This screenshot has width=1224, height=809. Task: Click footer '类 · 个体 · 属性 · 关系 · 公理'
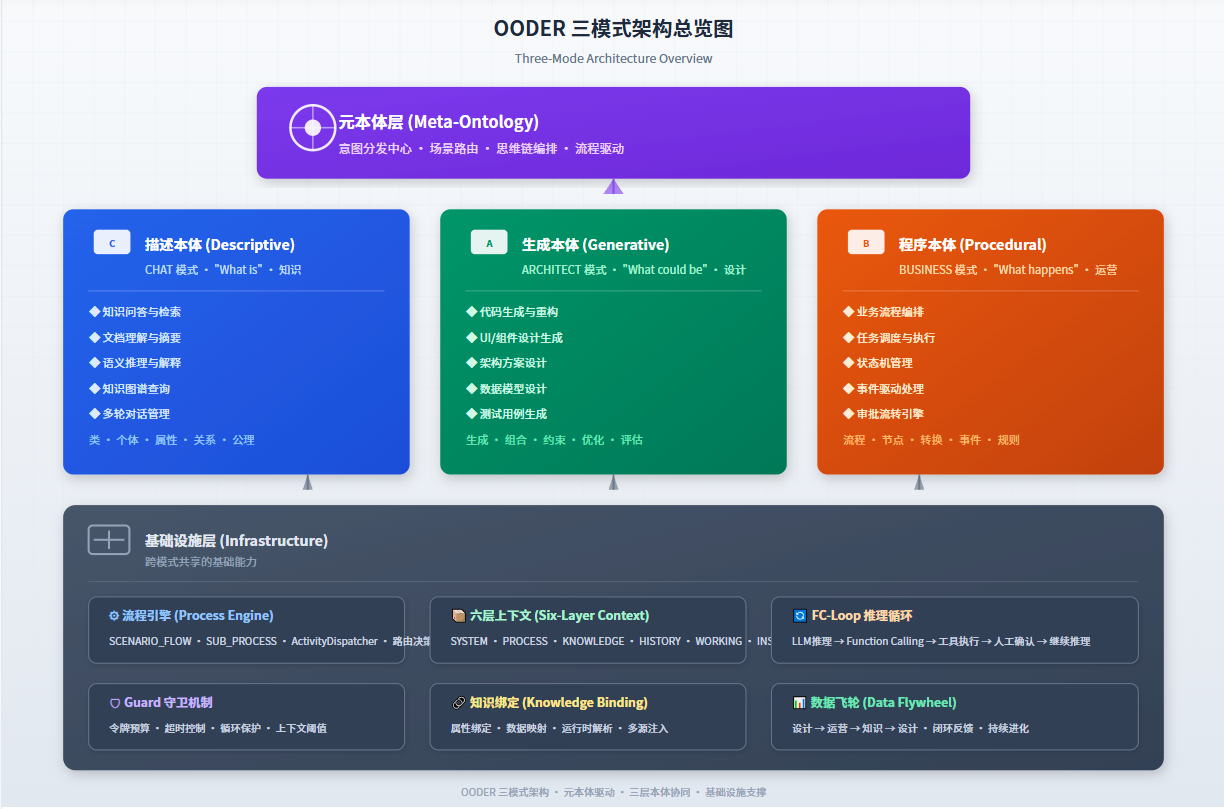172,440
